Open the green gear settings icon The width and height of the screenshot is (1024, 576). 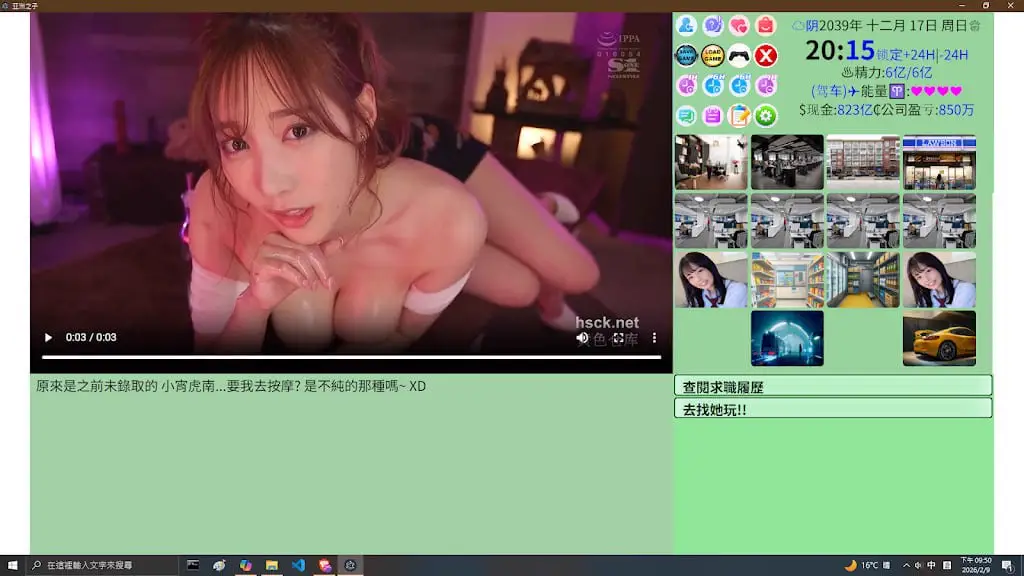pos(765,116)
